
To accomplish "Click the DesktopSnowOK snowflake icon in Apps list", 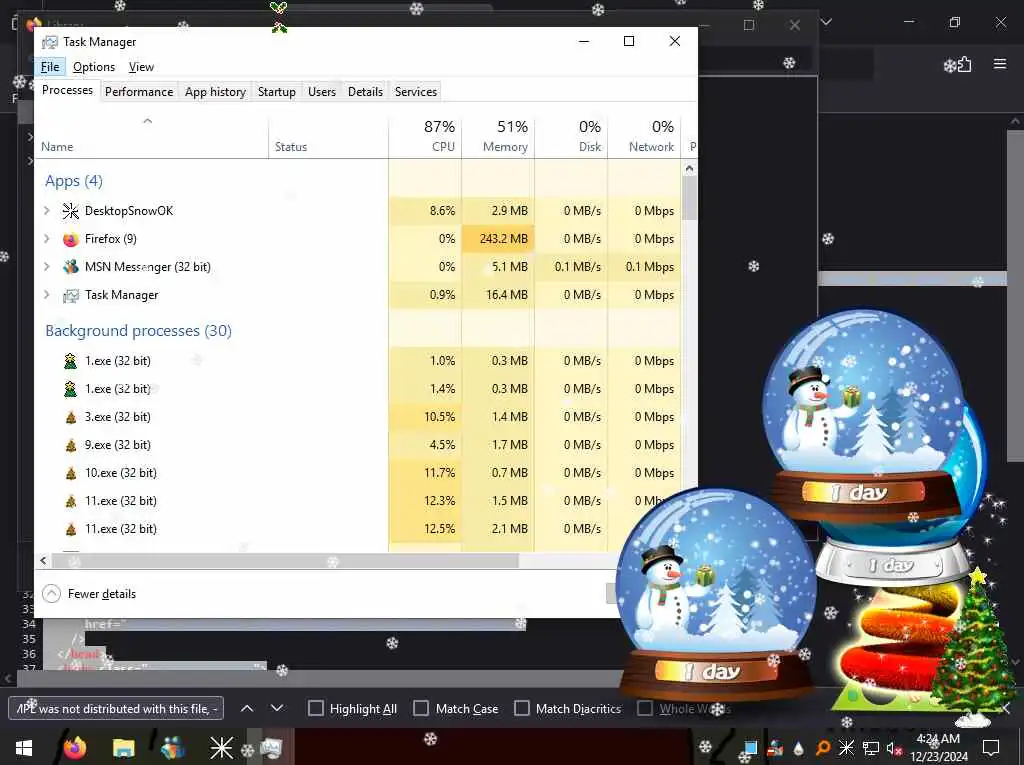I will tap(71, 210).
